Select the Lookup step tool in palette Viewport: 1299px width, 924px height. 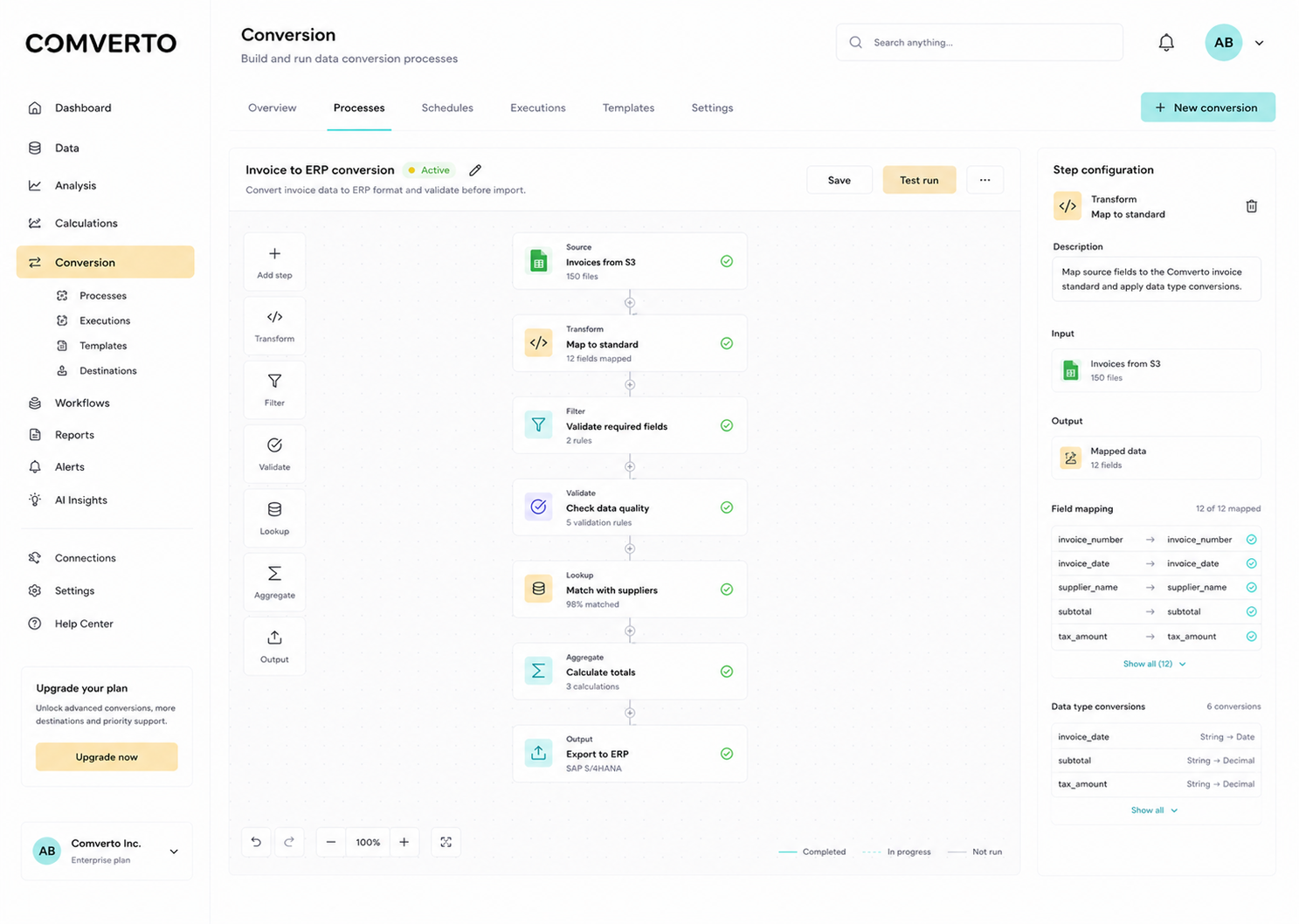274,518
